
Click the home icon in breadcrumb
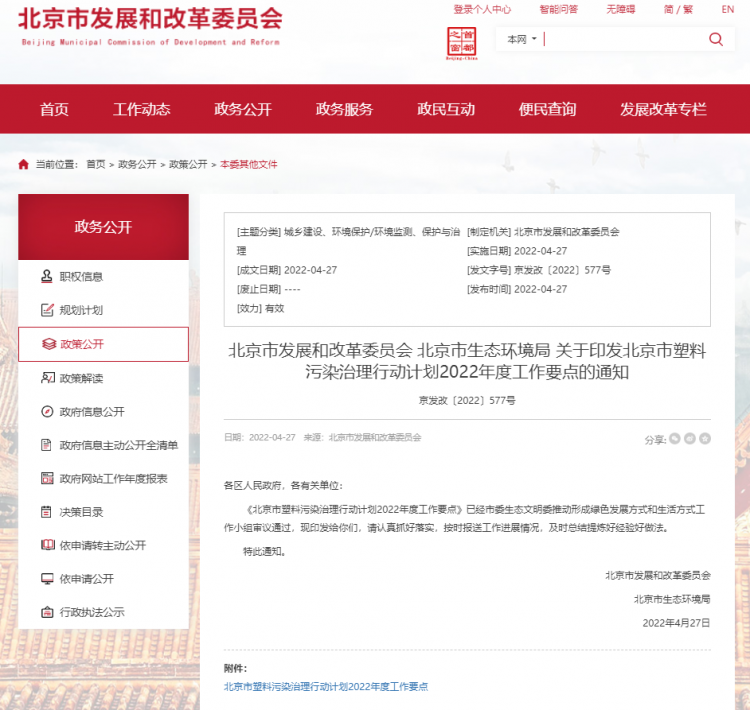tap(23, 165)
